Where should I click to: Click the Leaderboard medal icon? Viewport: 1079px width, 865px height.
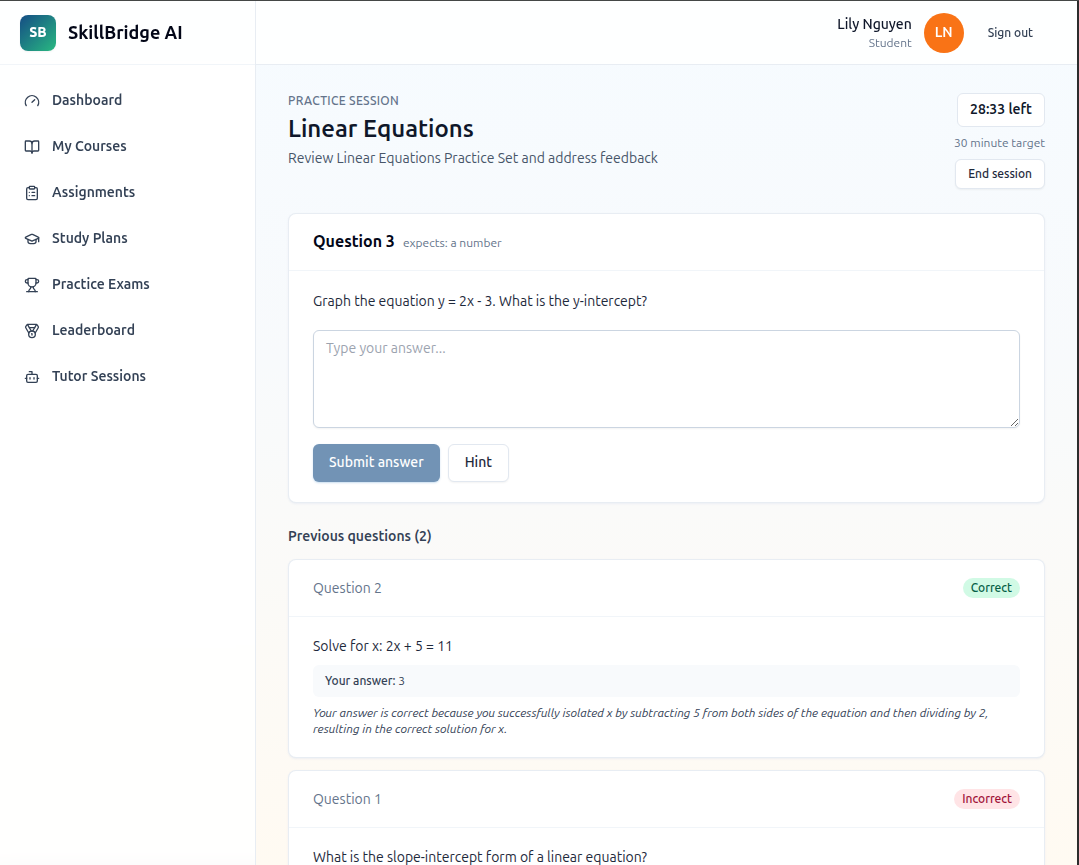[32, 331]
